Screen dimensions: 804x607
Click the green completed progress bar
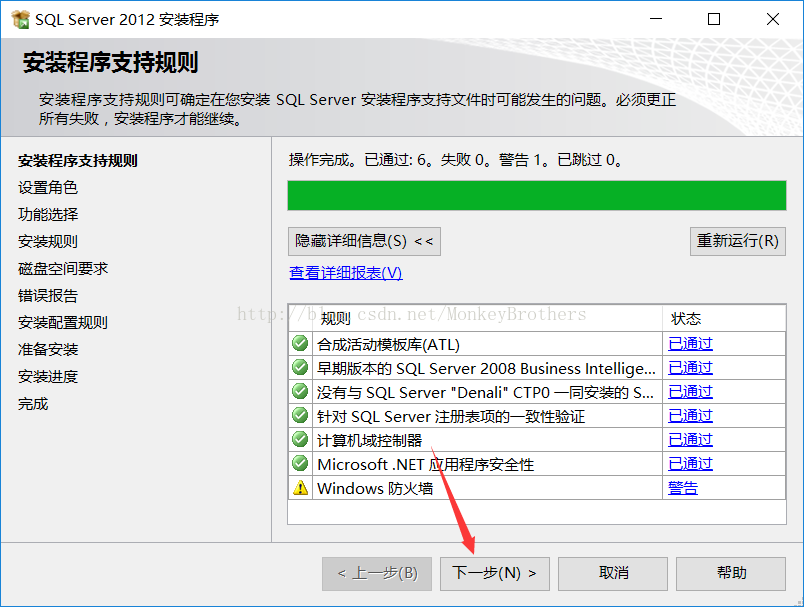click(x=537, y=195)
